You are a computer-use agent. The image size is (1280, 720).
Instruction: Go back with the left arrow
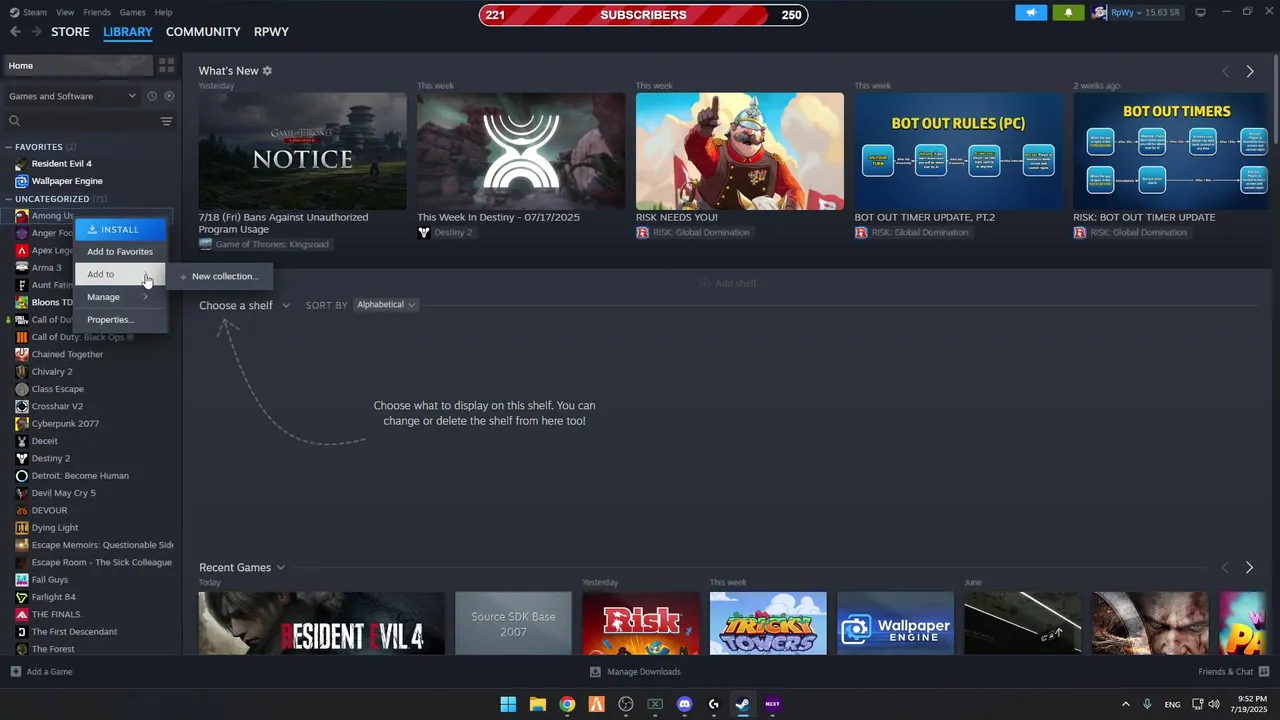[x=15, y=32]
